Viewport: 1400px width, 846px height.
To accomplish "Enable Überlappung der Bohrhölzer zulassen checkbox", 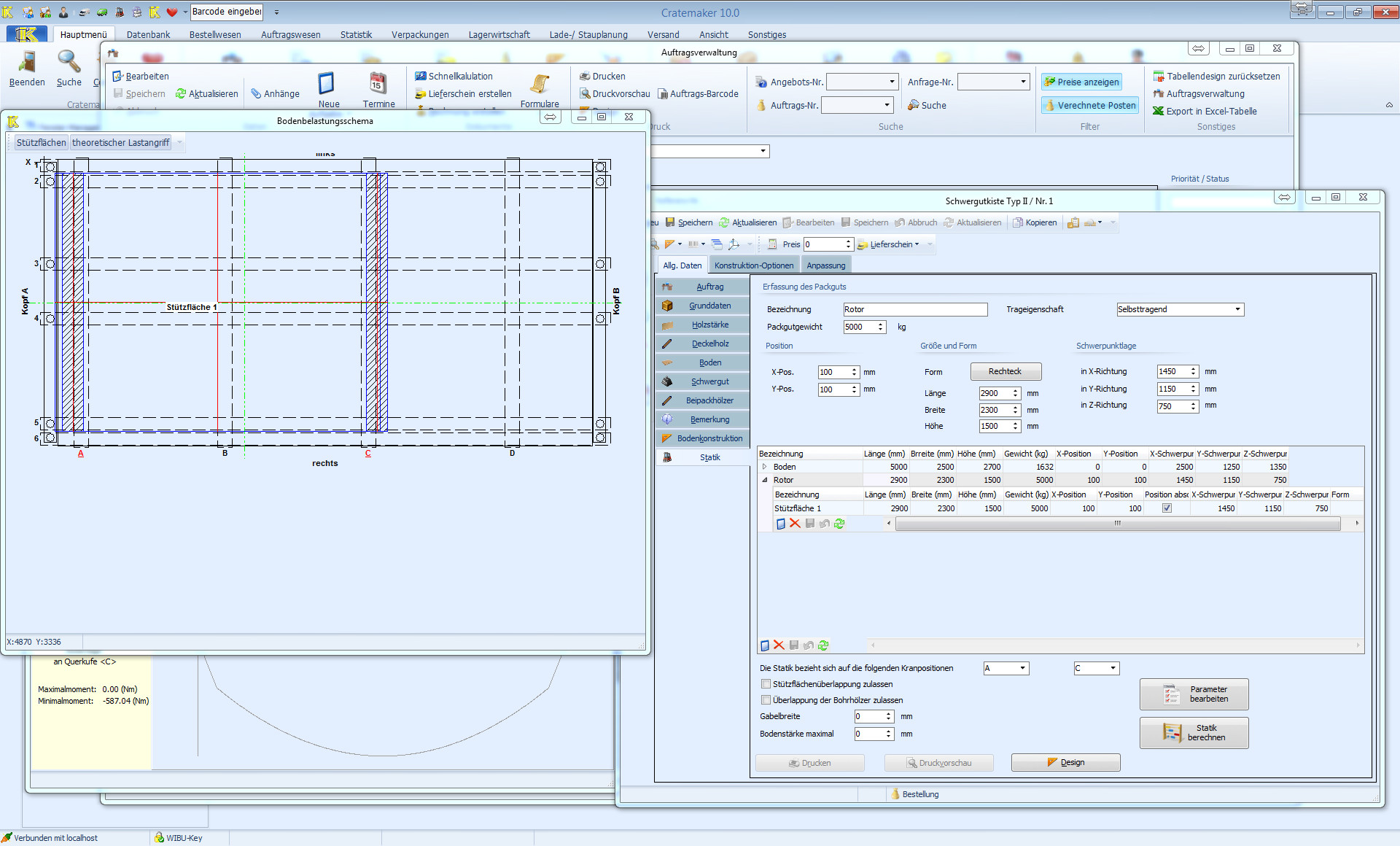I will (x=766, y=700).
